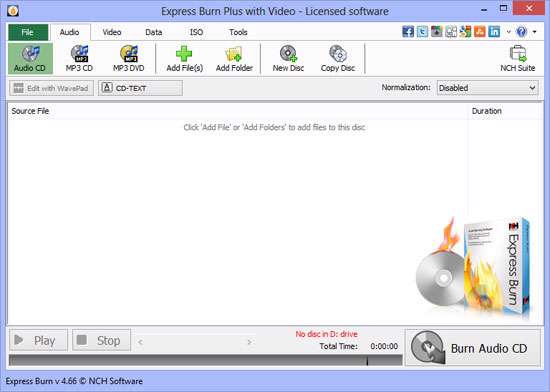Close the Express Burn window

click(529, 8)
